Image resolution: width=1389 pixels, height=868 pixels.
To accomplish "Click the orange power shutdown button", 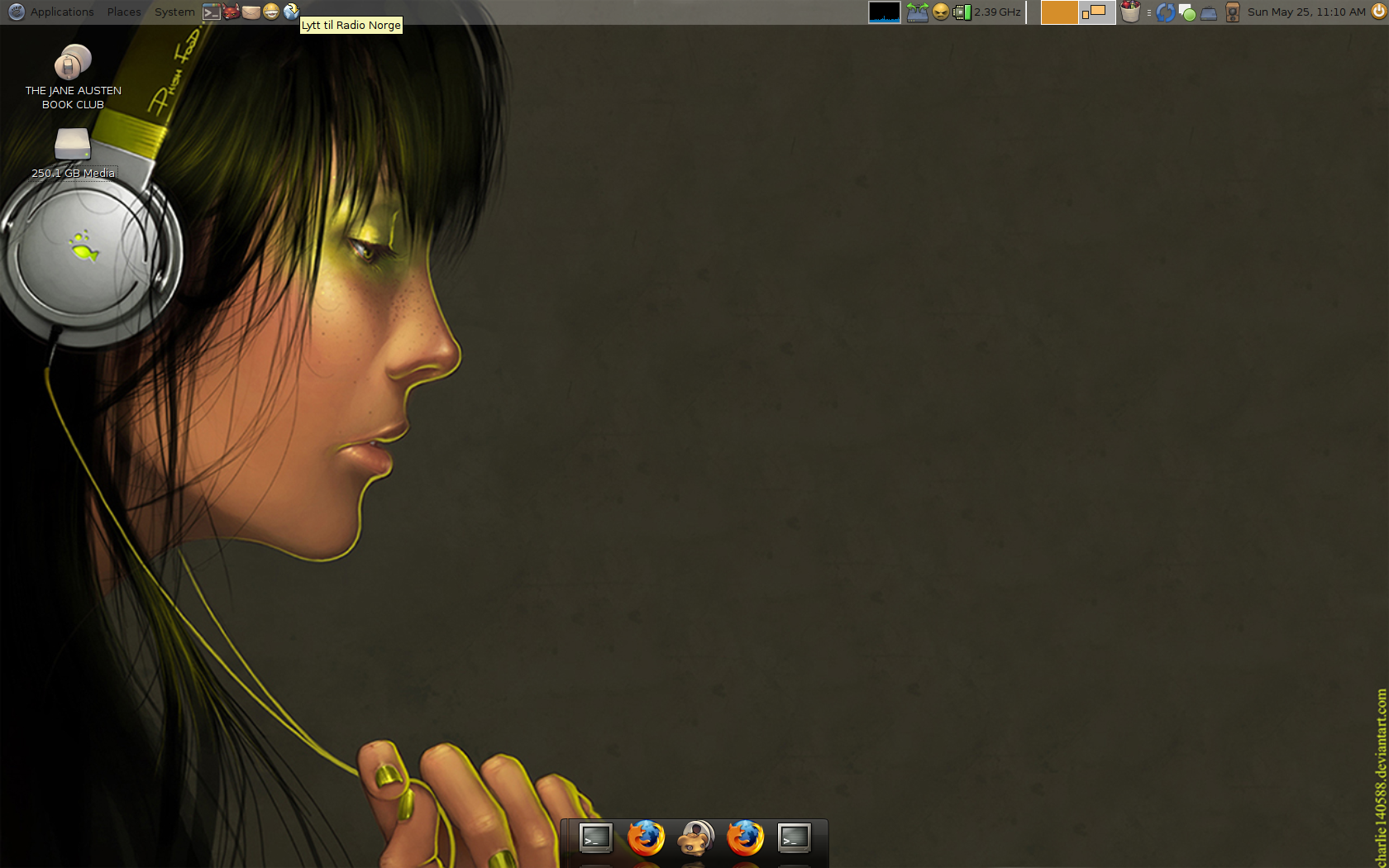I will click(x=1378, y=12).
